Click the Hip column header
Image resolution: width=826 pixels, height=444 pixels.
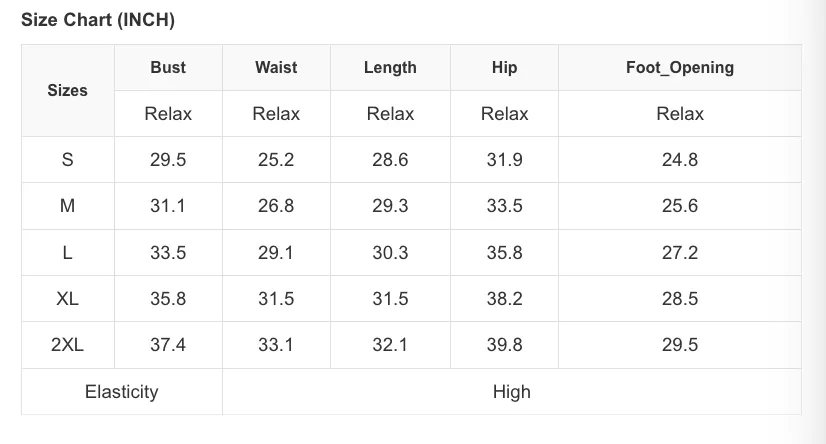tap(505, 67)
